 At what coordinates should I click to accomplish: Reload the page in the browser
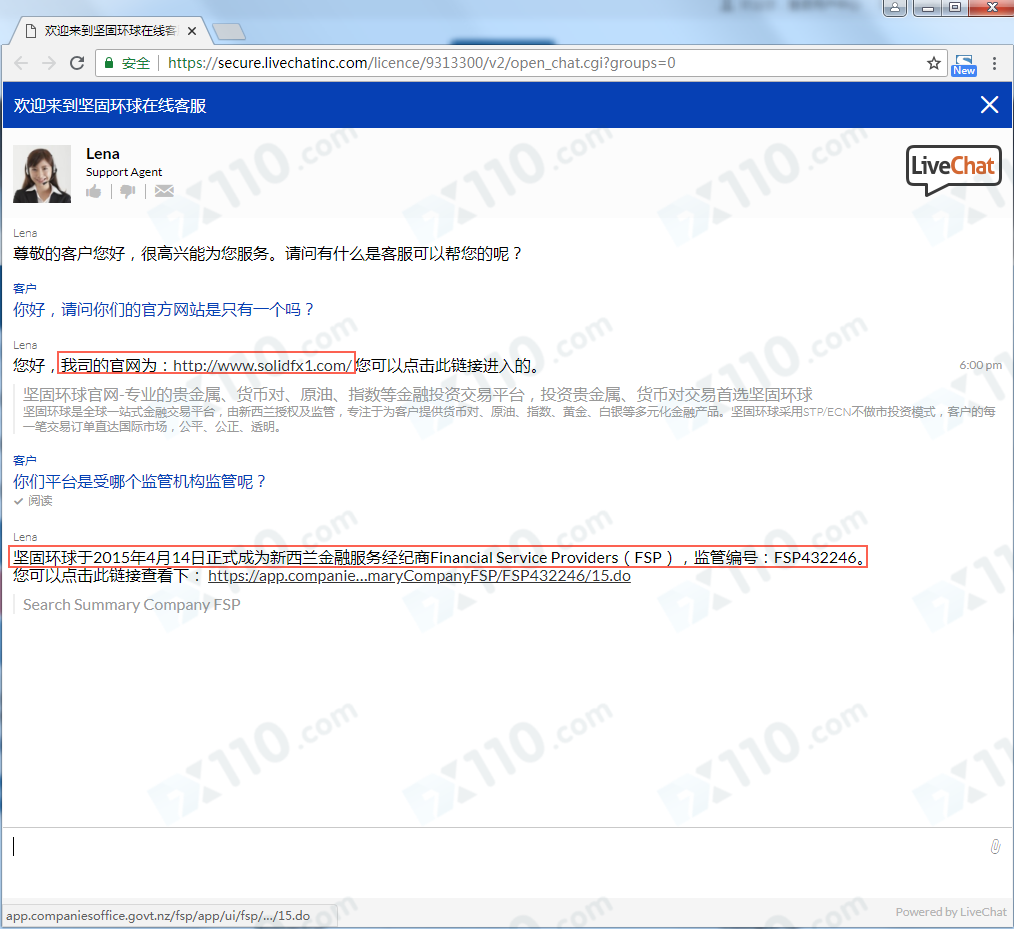[77, 63]
